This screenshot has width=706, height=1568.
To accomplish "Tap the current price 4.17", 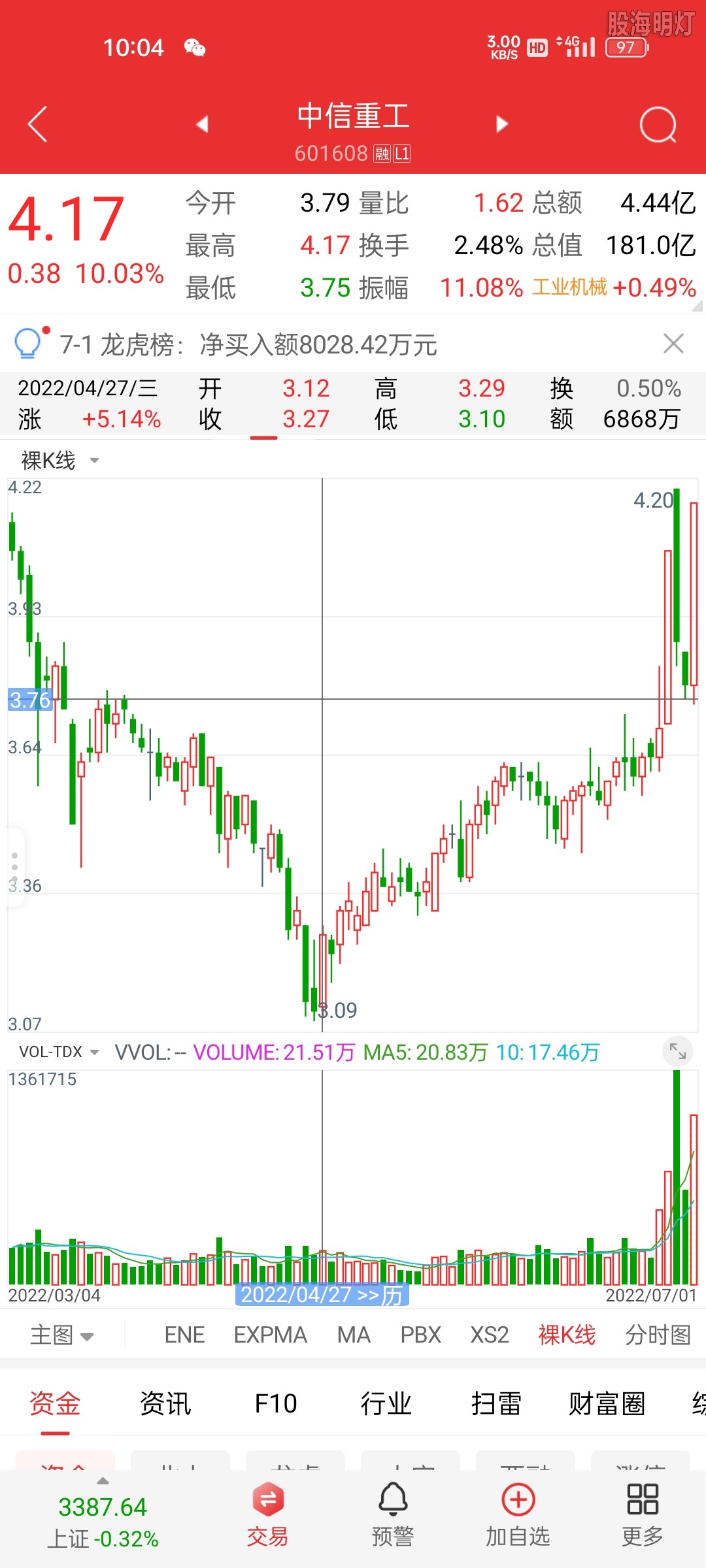I will pyautogui.click(x=66, y=219).
